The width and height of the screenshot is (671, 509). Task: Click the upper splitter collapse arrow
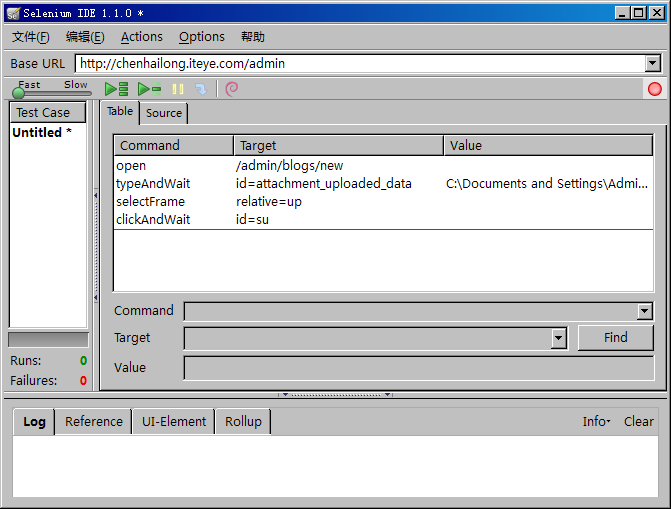click(x=96, y=196)
